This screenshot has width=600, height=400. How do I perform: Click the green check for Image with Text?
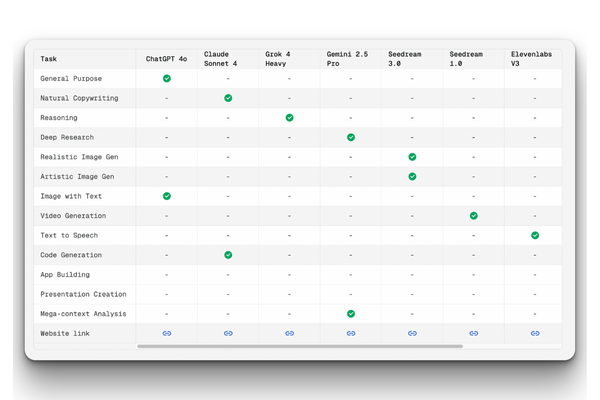(167, 196)
